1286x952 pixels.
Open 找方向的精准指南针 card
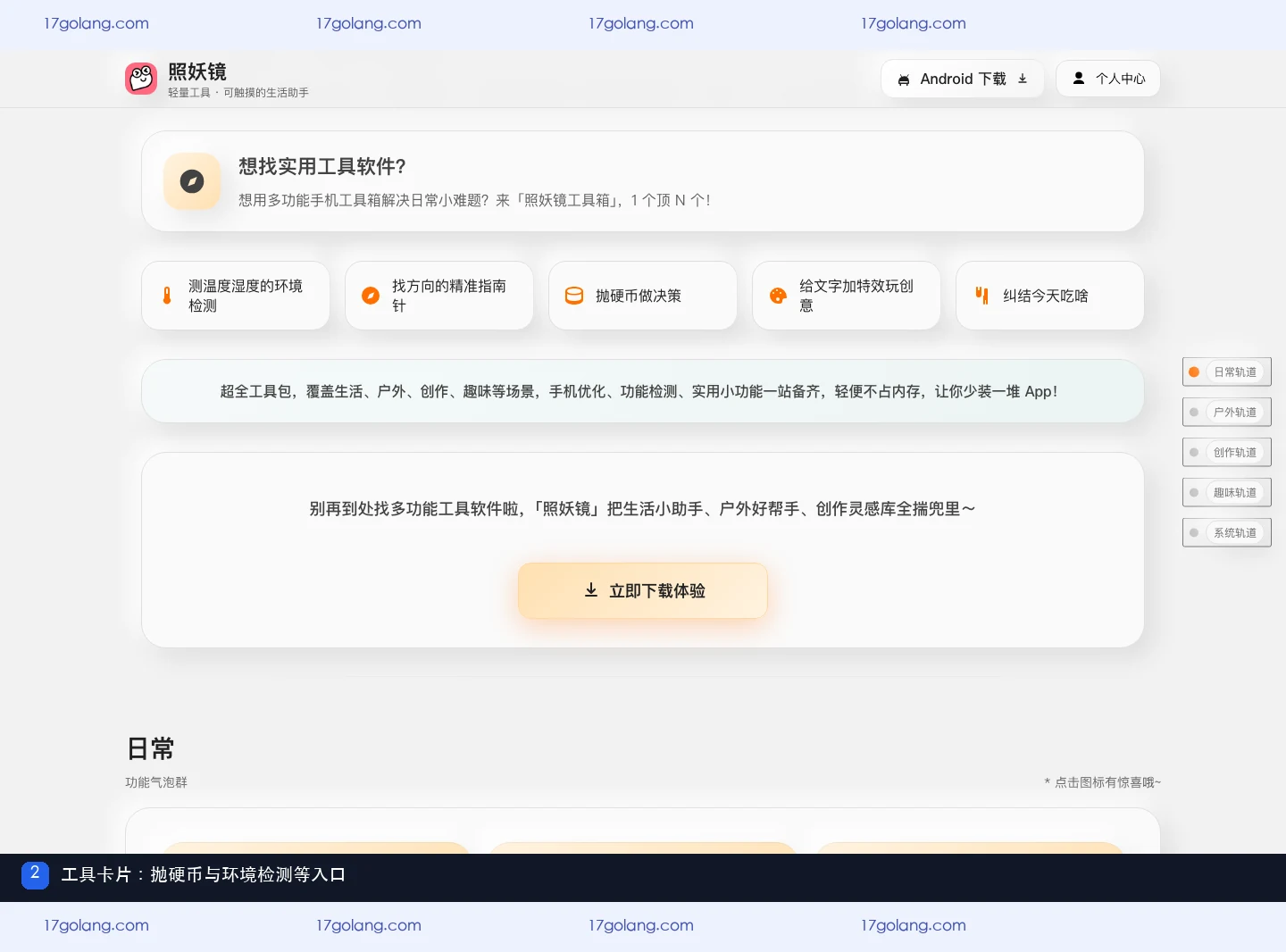pos(439,296)
